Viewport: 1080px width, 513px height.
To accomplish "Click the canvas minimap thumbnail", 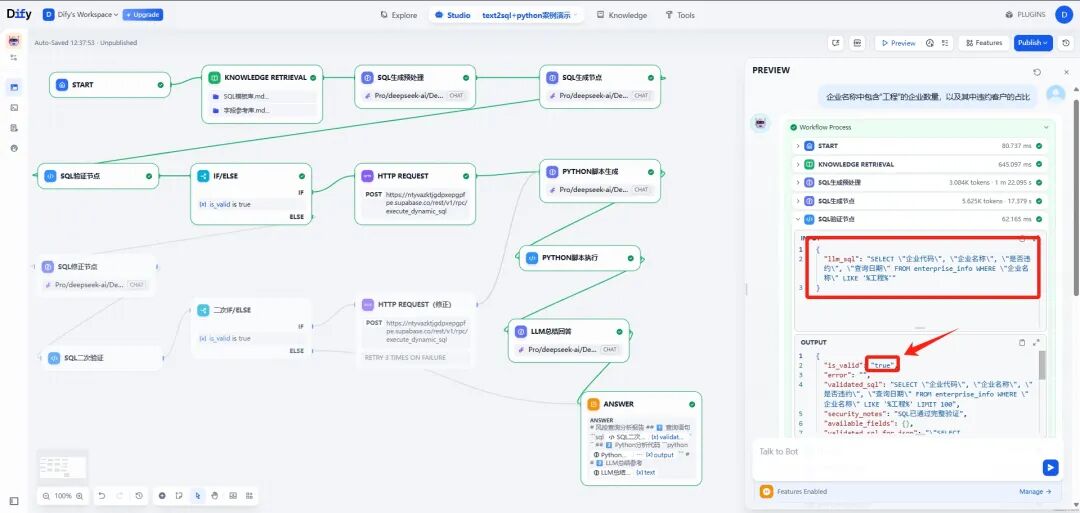I will tap(63, 466).
